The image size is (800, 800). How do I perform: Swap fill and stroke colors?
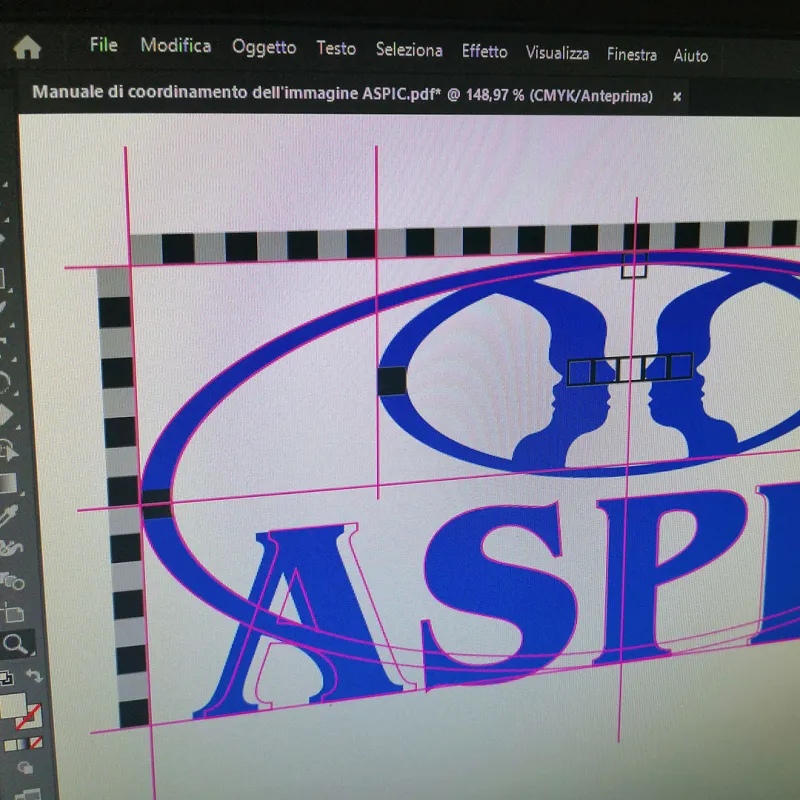pyautogui.click(x=34, y=677)
